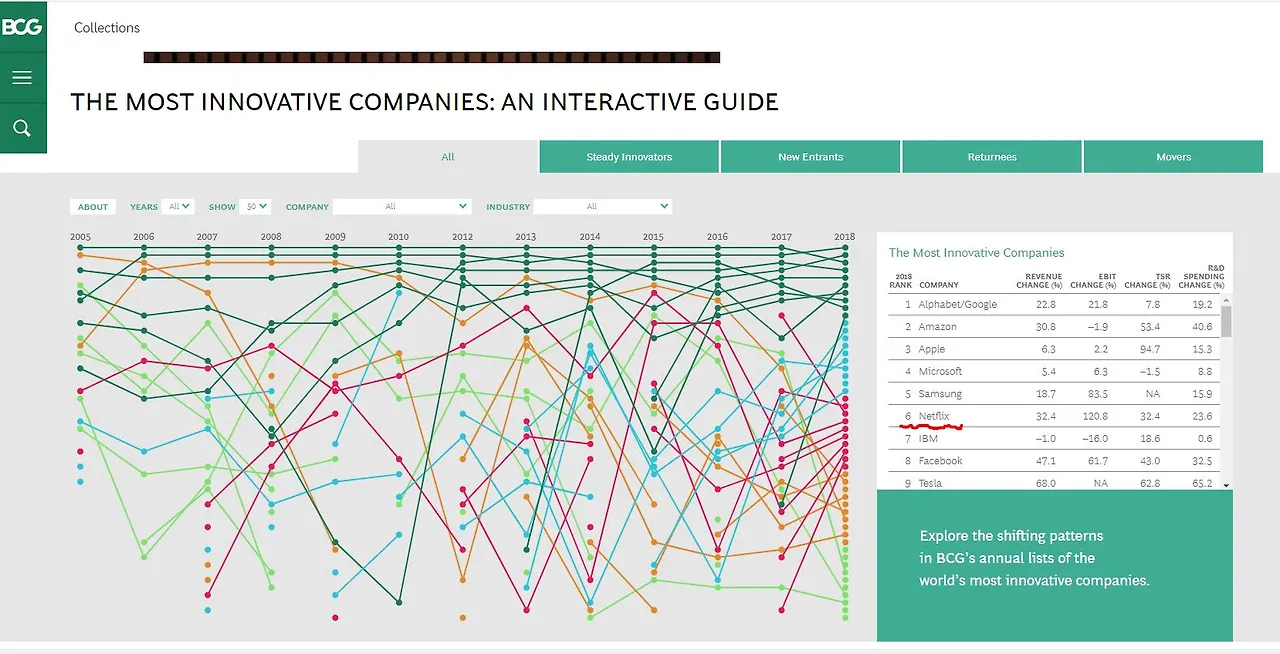Click Amazon's revenue change 30.8
This screenshot has width=1280, height=654.
(x=1044, y=327)
